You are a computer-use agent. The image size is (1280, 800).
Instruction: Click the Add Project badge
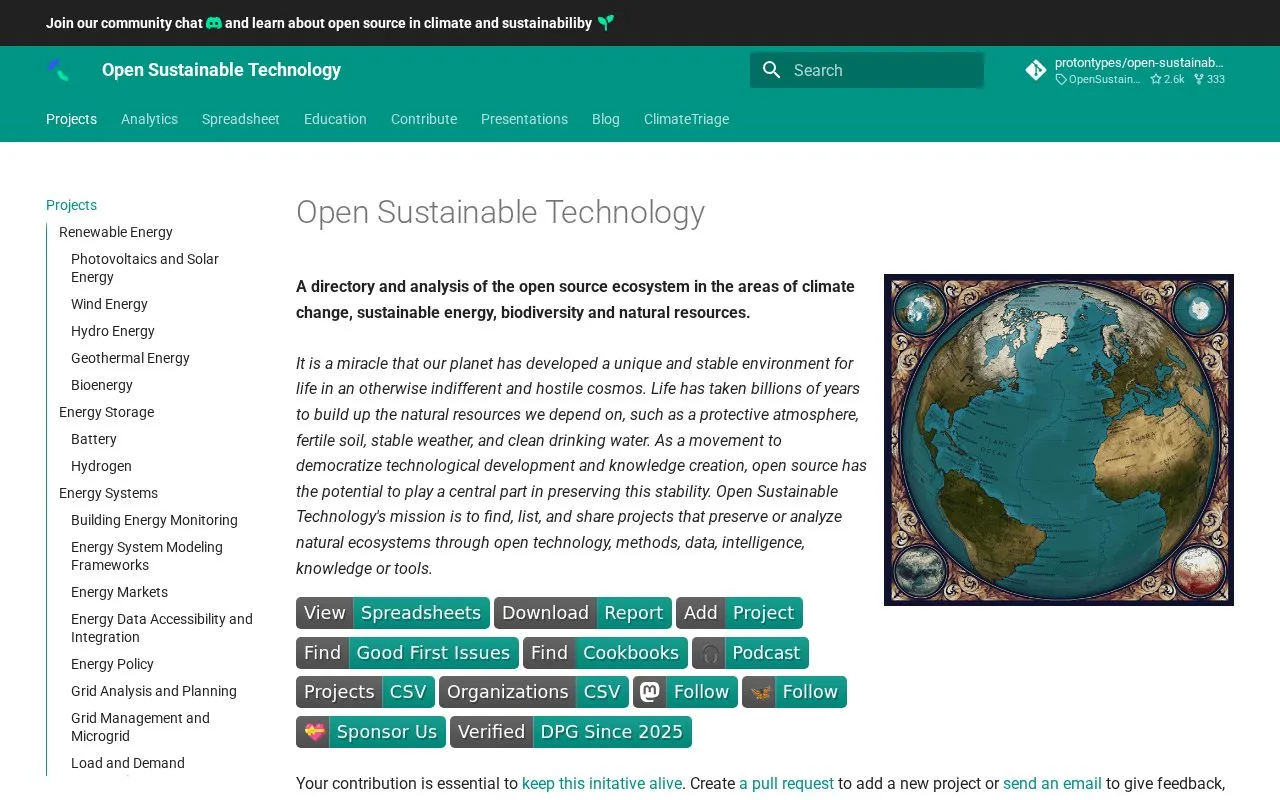tap(739, 613)
